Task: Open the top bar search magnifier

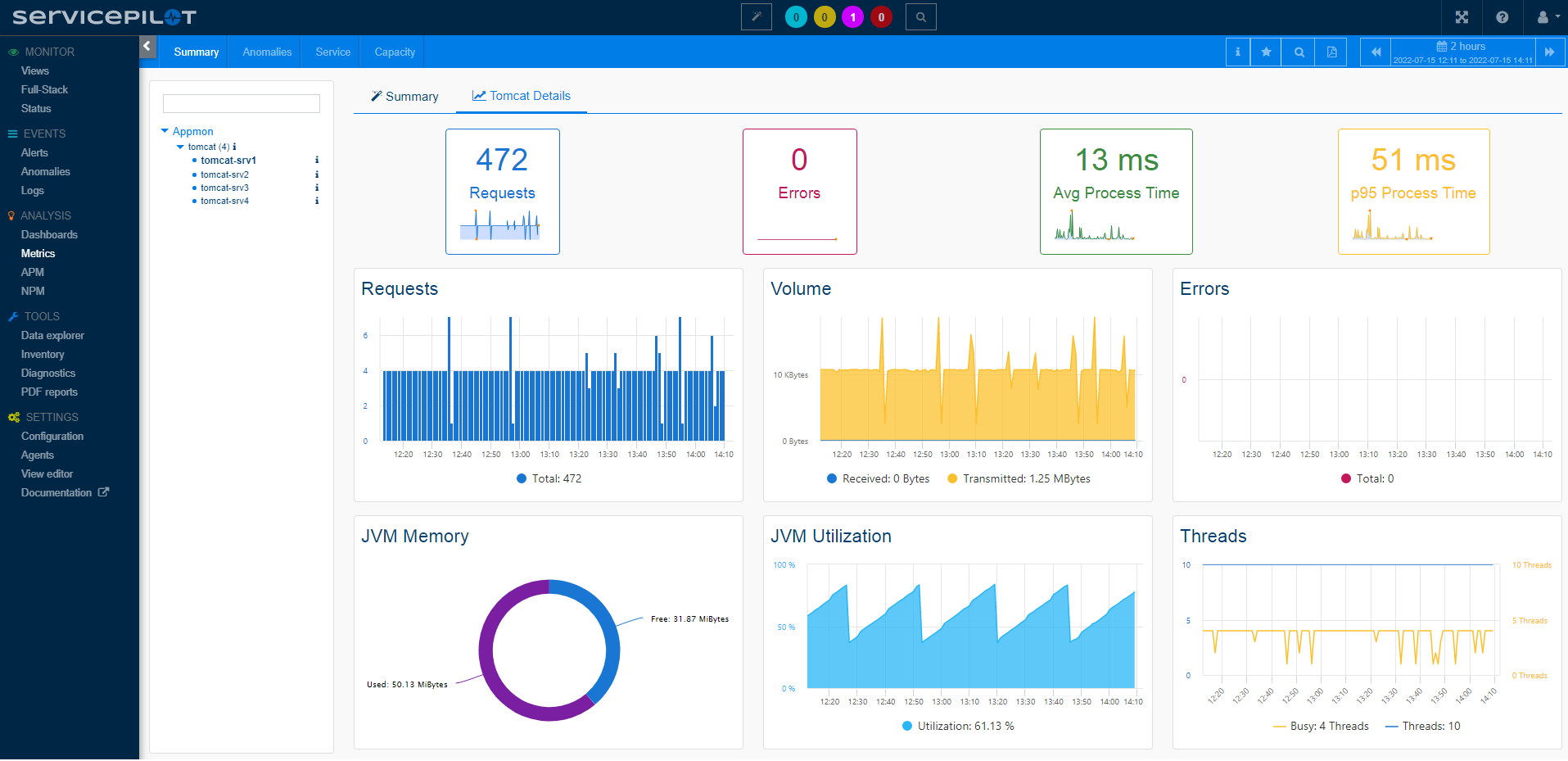Action: click(920, 17)
